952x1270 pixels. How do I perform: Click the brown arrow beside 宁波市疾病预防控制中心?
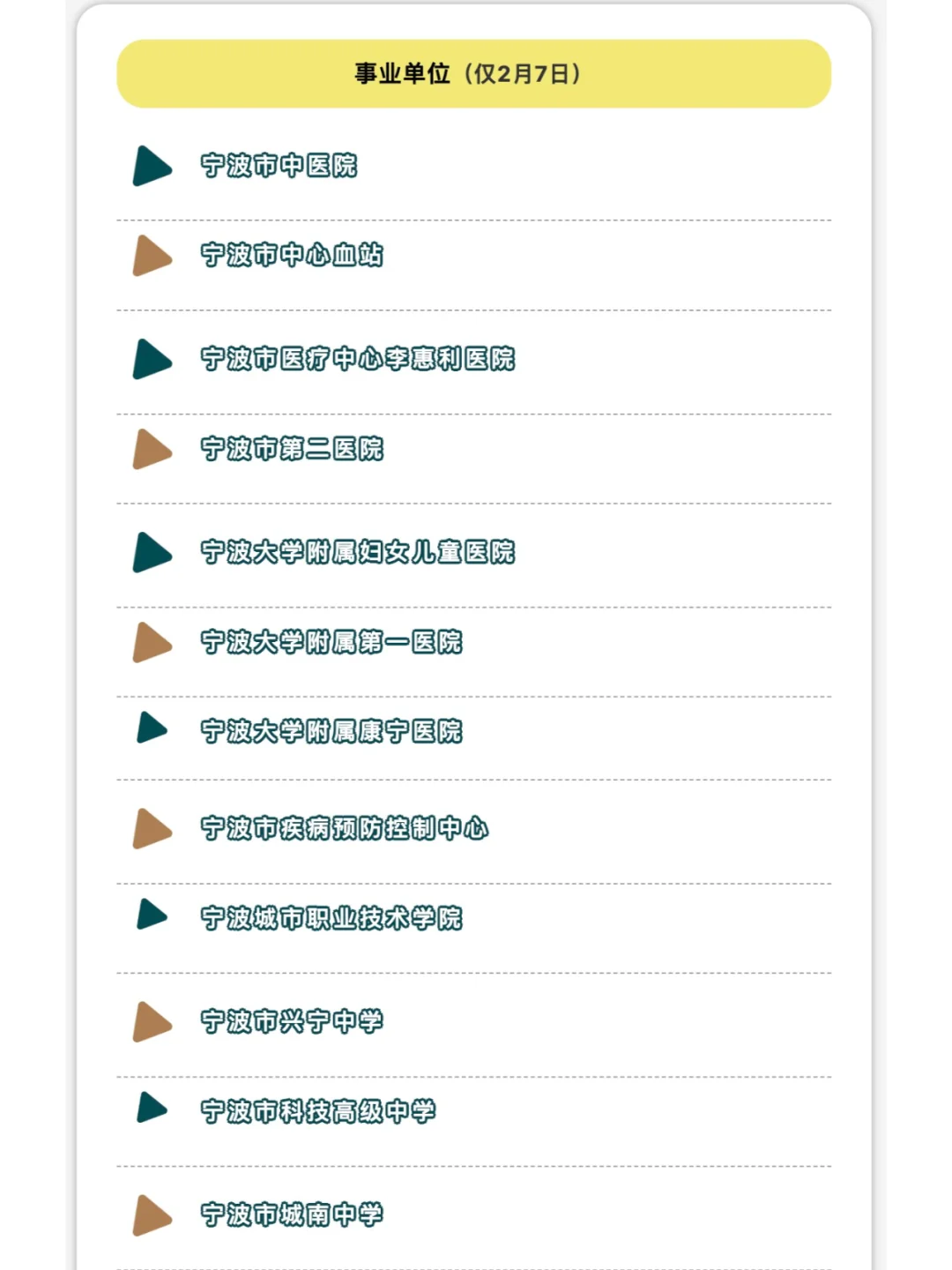tap(151, 829)
